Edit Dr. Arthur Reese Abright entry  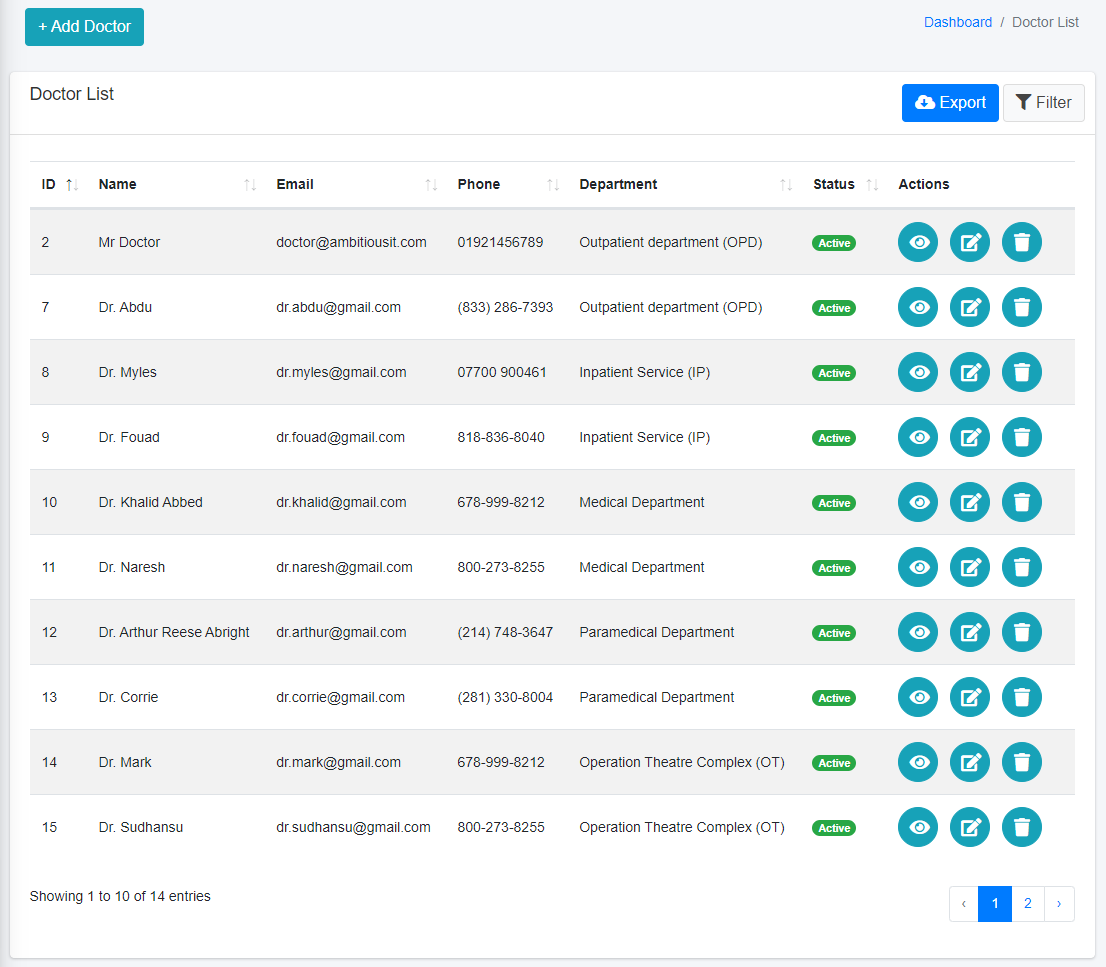pyautogui.click(x=969, y=632)
